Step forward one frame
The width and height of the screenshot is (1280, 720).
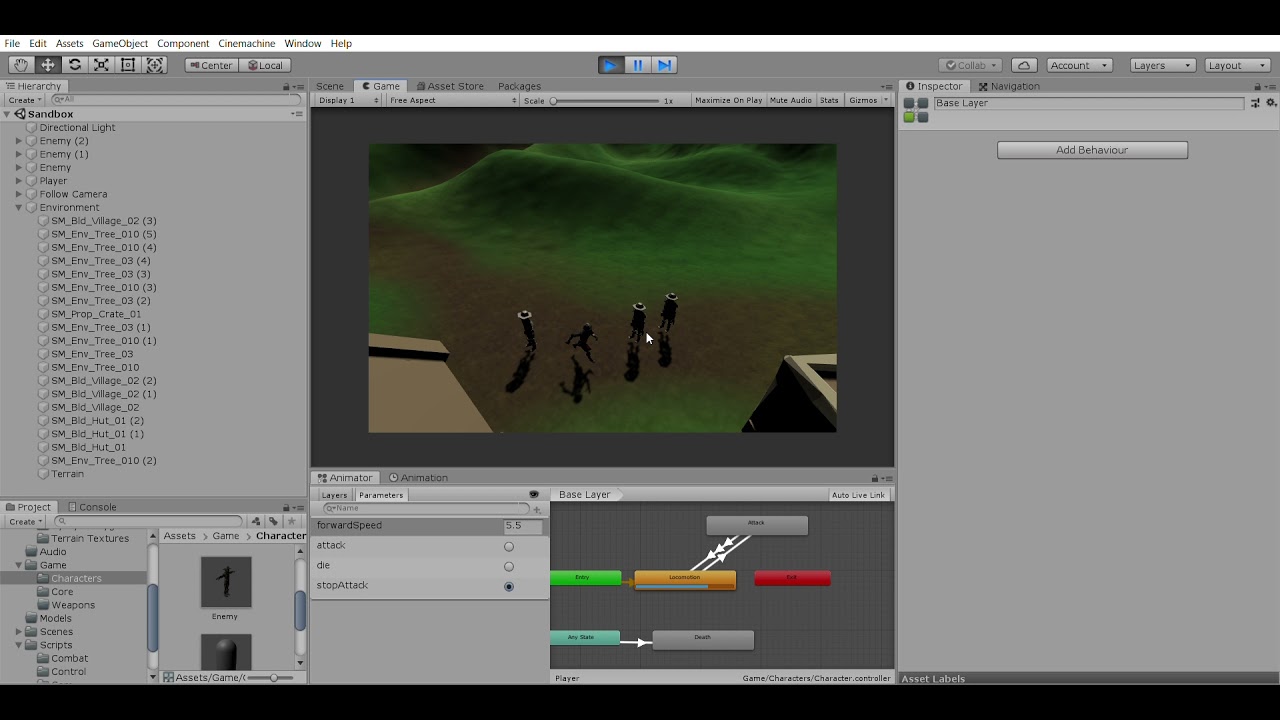tap(665, 65)
